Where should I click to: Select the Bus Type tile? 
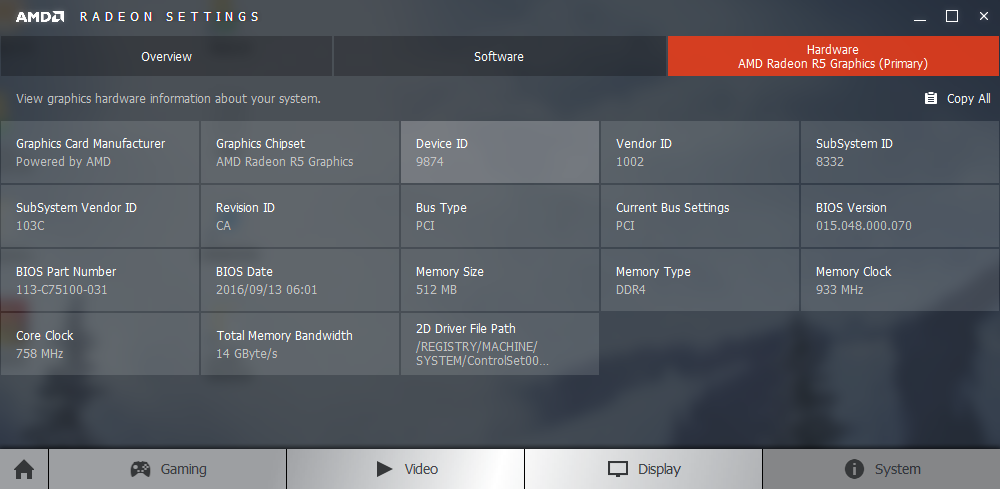click(500, 216)
